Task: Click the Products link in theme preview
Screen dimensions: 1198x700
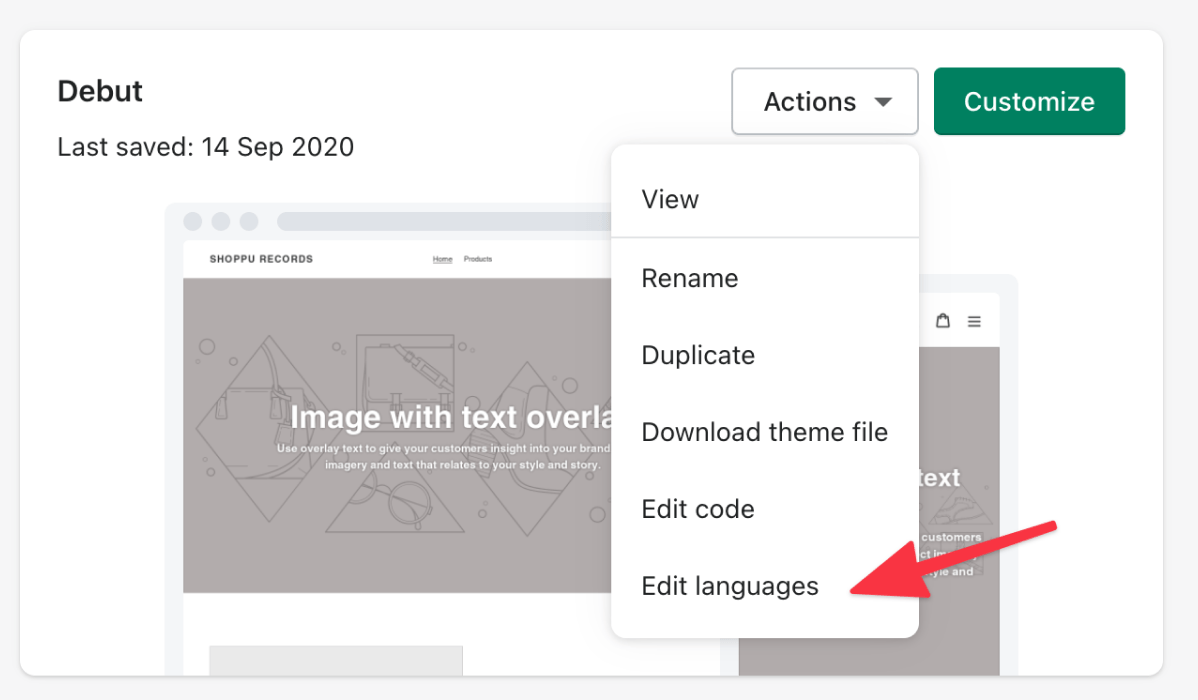Action: (478, 258)
